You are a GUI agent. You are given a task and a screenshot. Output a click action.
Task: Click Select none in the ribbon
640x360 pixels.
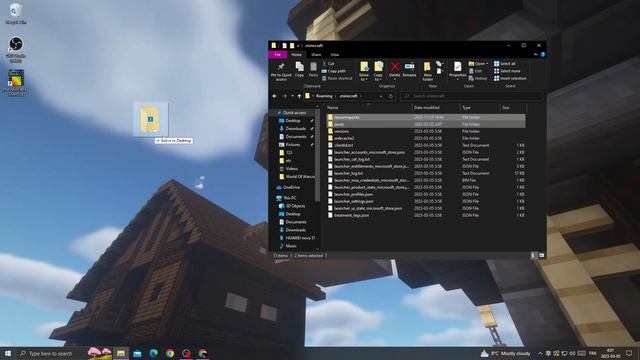pyautogui.click(x=506, y=71)
